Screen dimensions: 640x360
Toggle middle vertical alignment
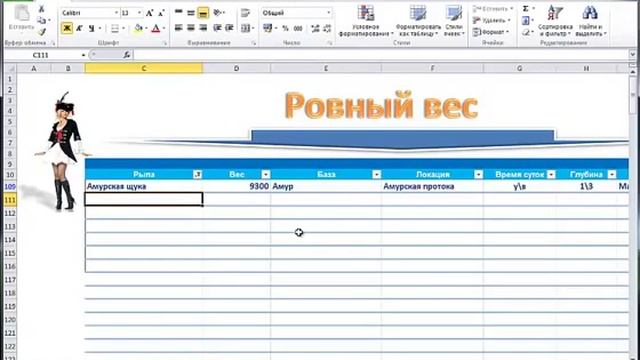click(191, 13)
